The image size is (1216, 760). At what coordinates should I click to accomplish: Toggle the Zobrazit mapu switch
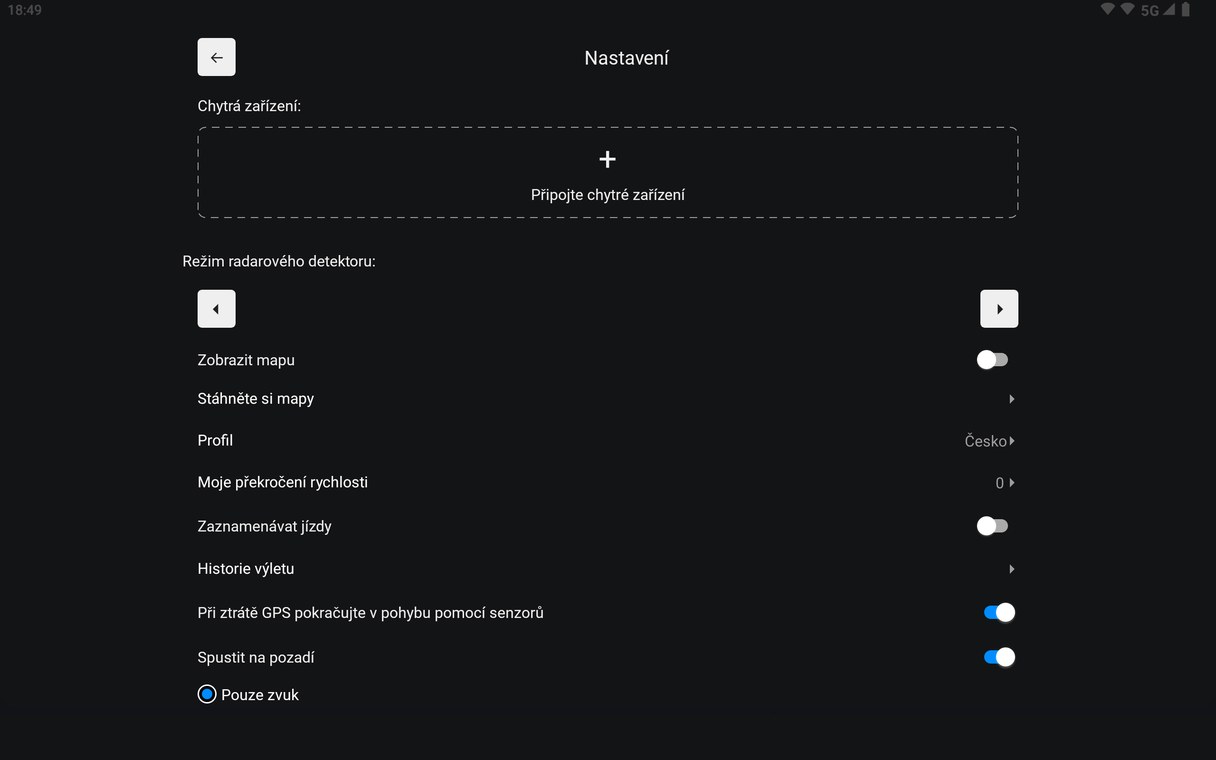point(992,360)
